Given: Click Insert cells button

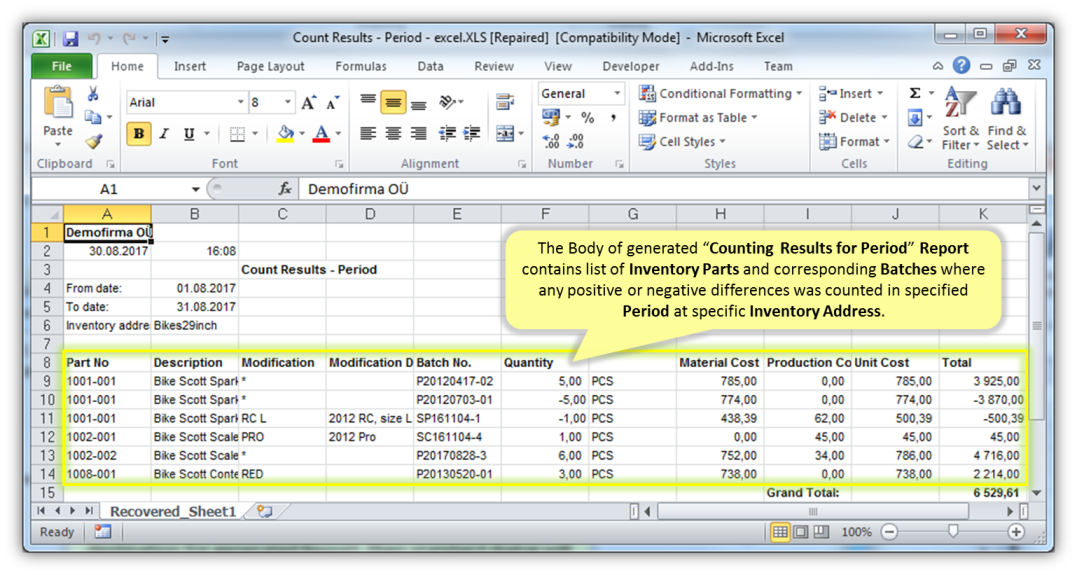Looking at the screenshot, I should tap(851, 93).
